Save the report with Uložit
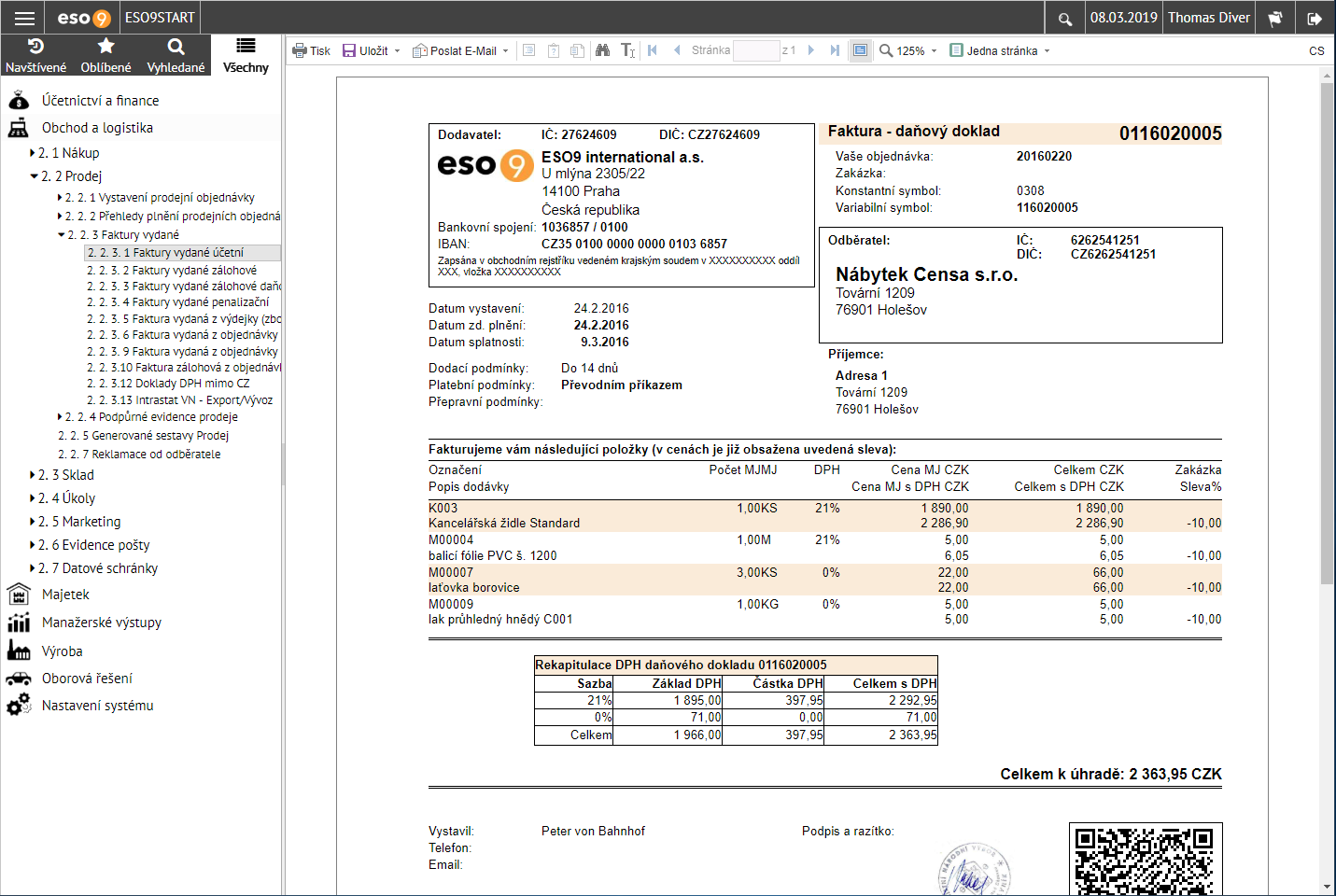1336x896 pixels. point(365,50)
